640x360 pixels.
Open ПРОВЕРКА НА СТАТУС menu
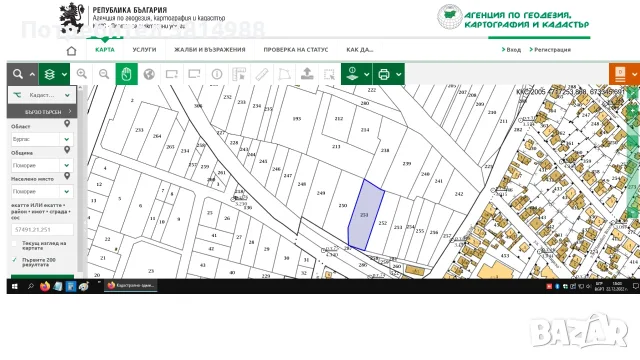point(296,50)
